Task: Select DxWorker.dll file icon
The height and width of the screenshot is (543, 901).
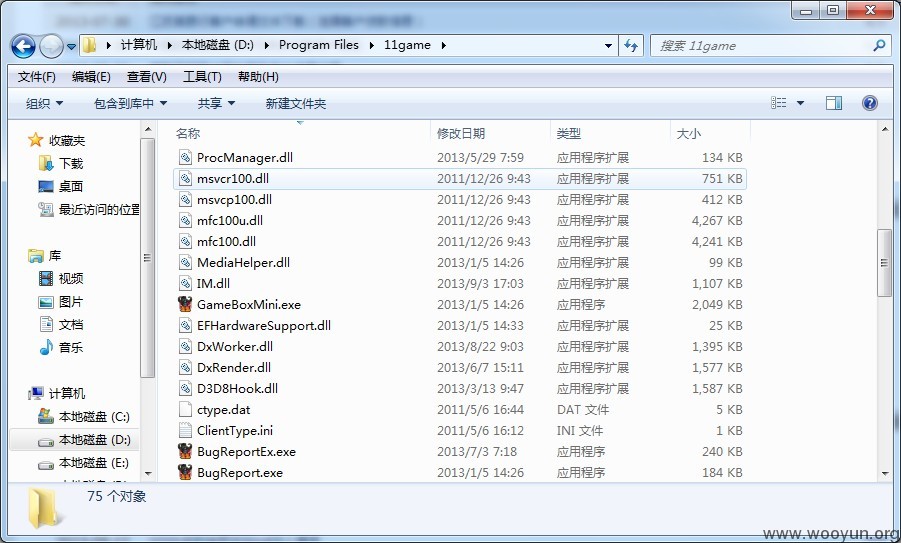Action: 185,346
